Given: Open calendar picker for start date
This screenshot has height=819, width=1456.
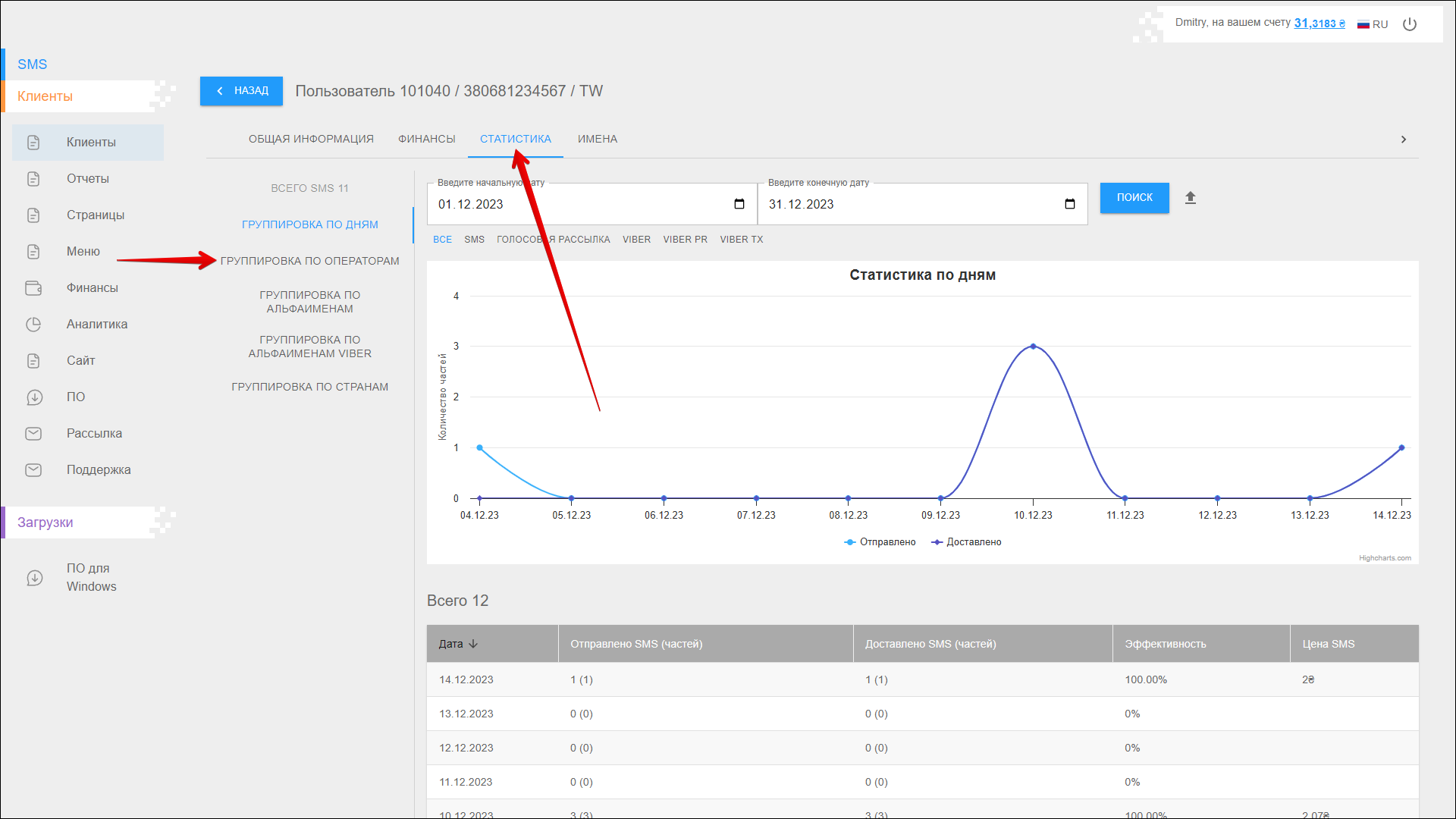Looking at the screenshot, I should pos(739,204).
